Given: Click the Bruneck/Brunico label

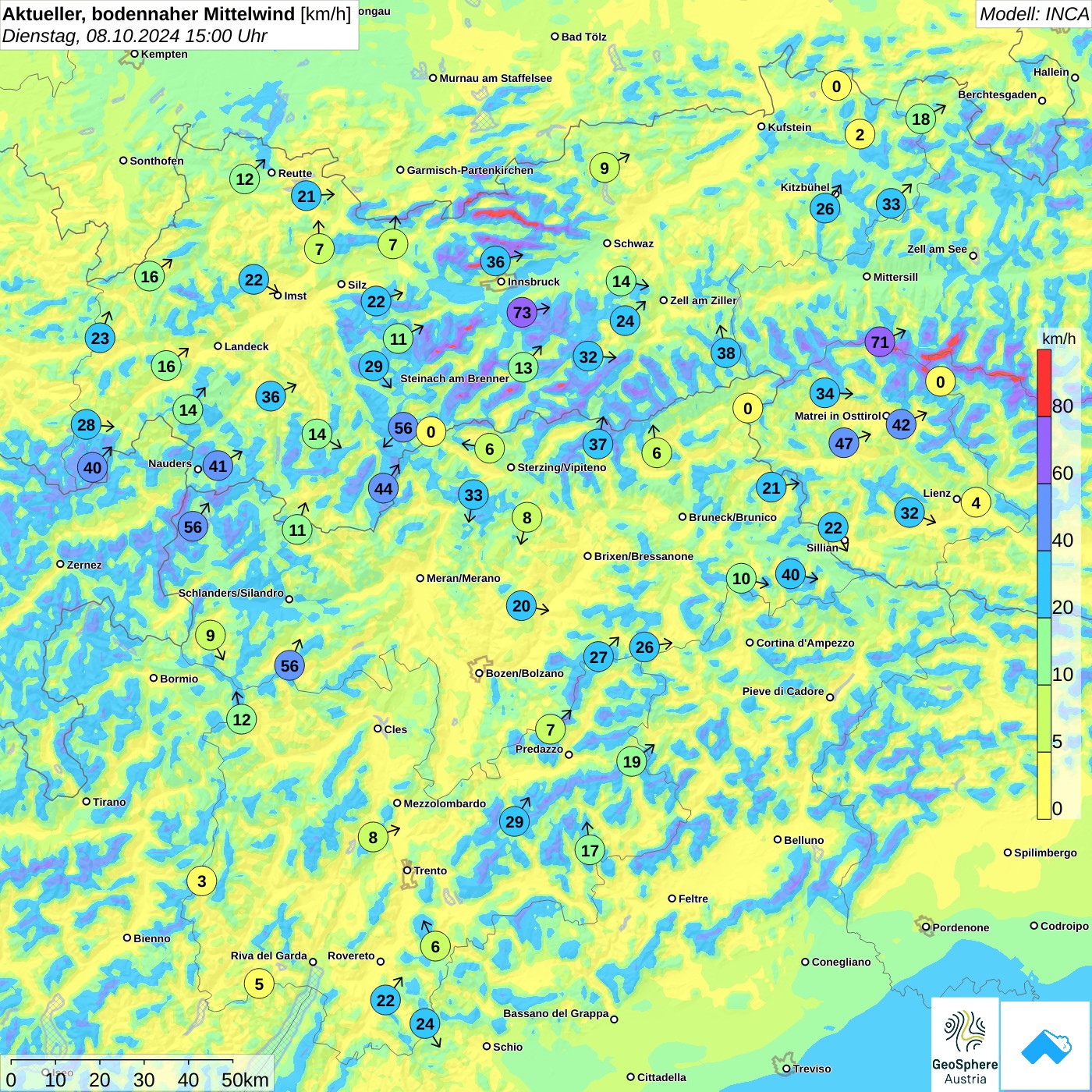Looking at the screenshot, I should 732,517.
